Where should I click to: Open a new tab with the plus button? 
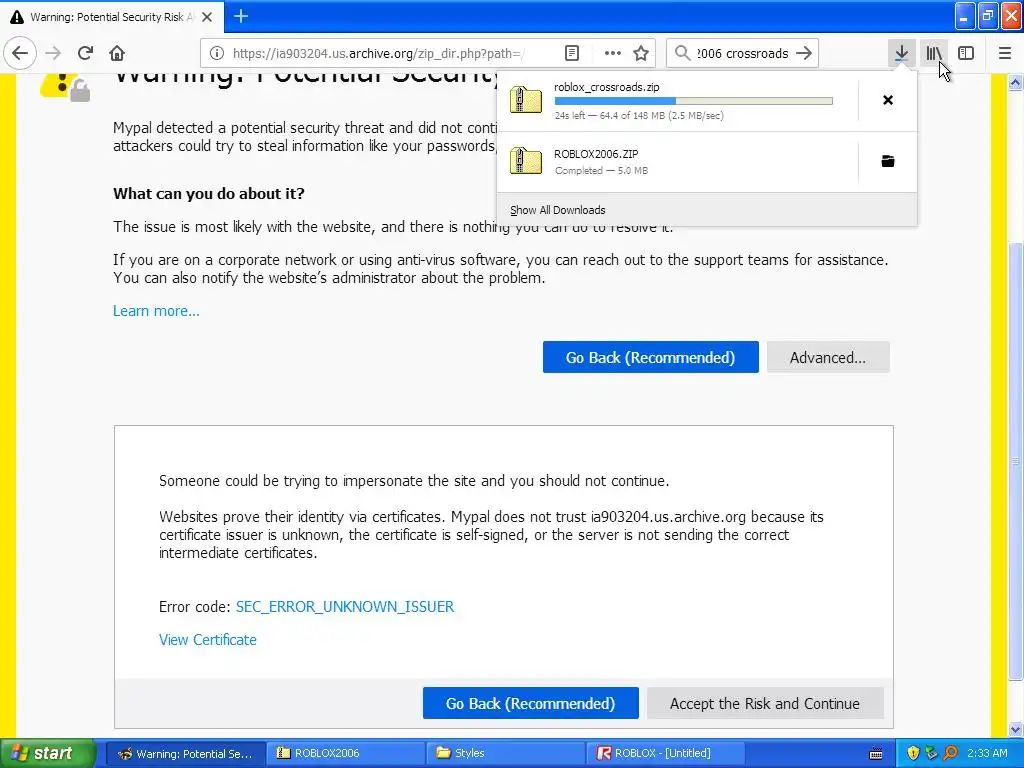tap(241, 16)
